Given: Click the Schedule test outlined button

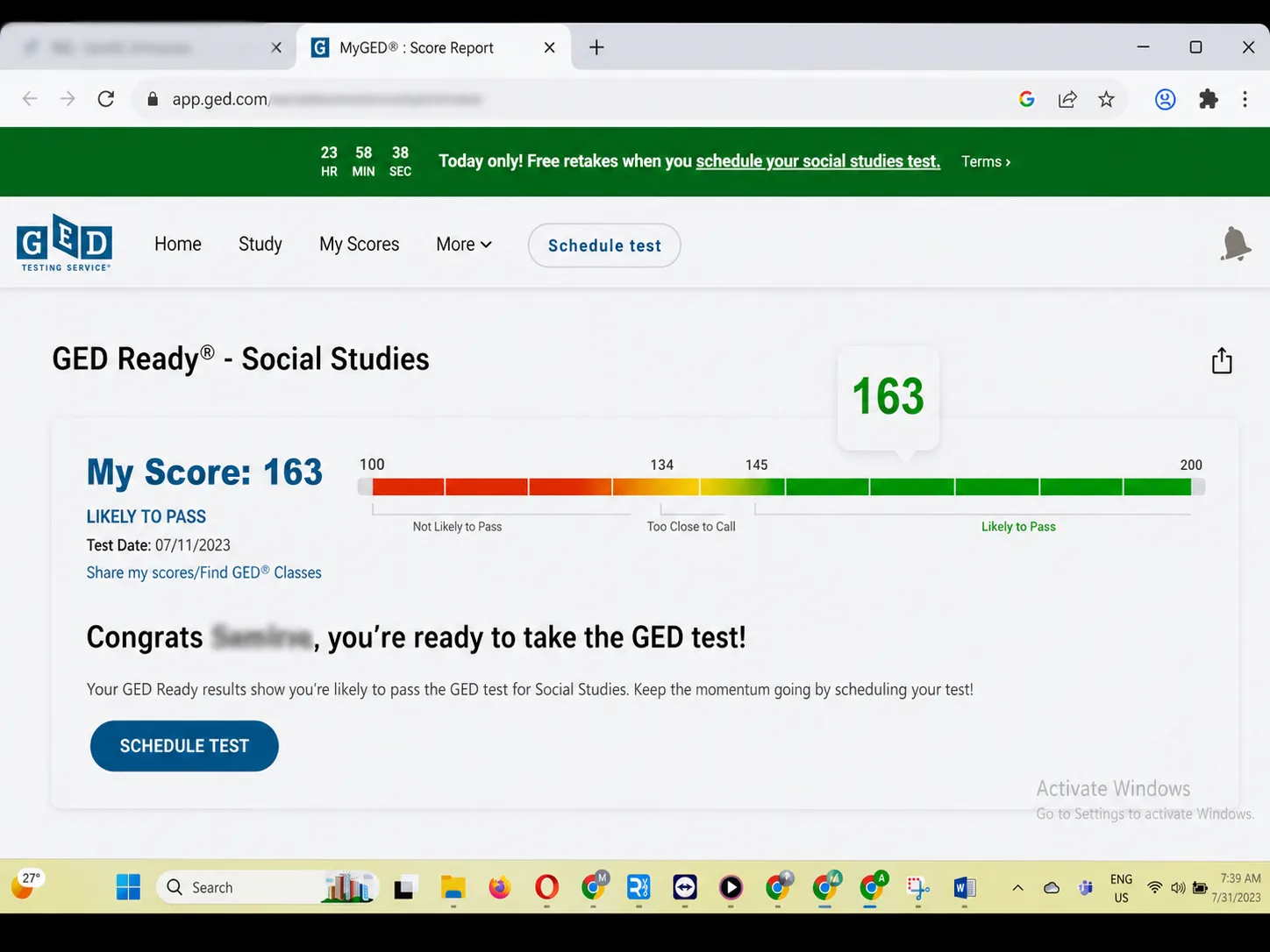Looking at the screenshot, I should pos(604,245).
